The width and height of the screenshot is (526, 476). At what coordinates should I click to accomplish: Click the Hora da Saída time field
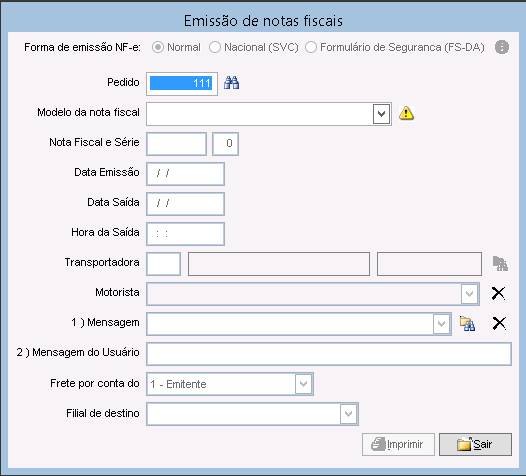click(x=186, y=234)
